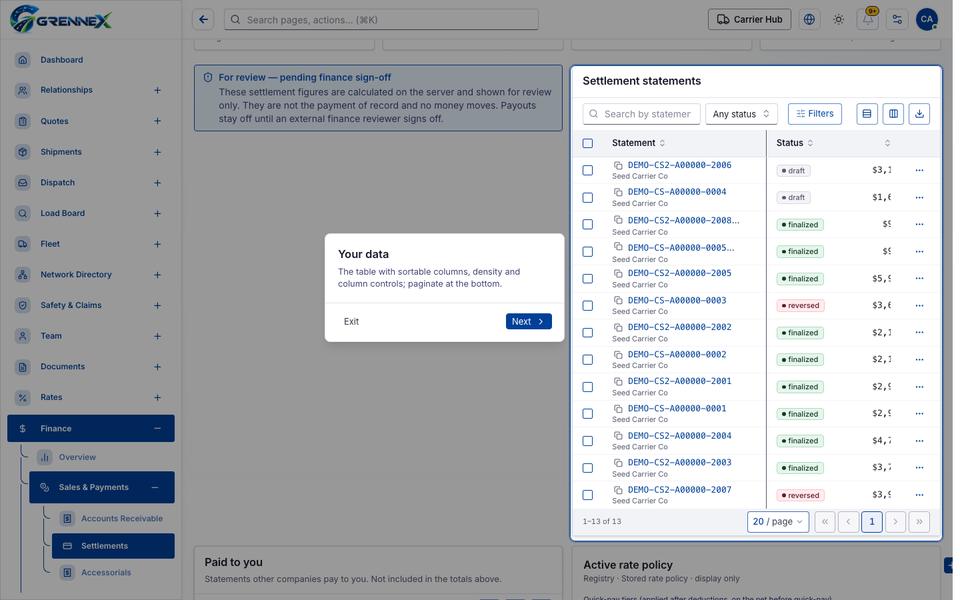Expand the Relationships menu
The image size is (960, 600).
pos(157,90)
